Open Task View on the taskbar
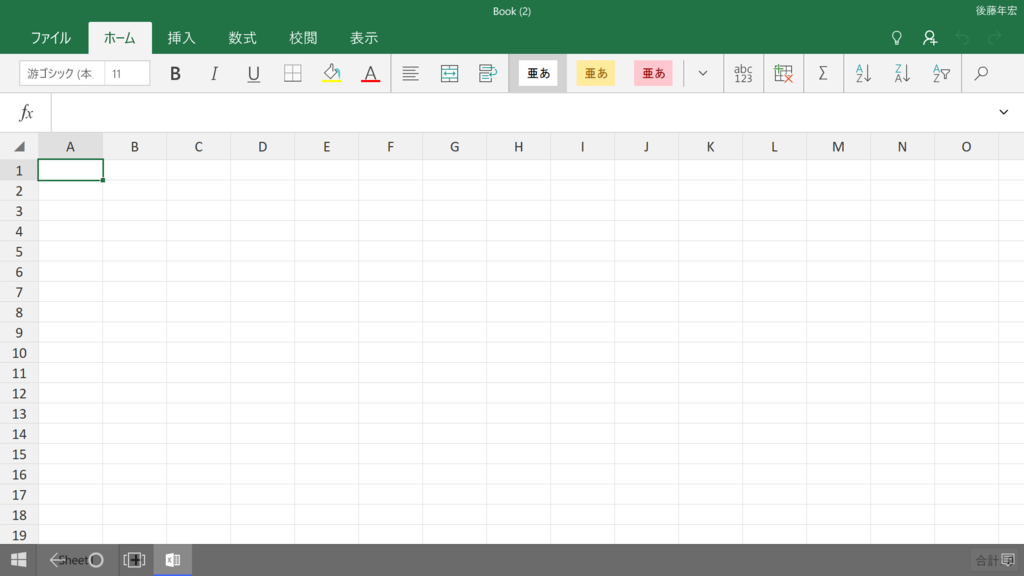Image resolution: width=1024 pixels, height=576 pixels. tap(135, 560)
